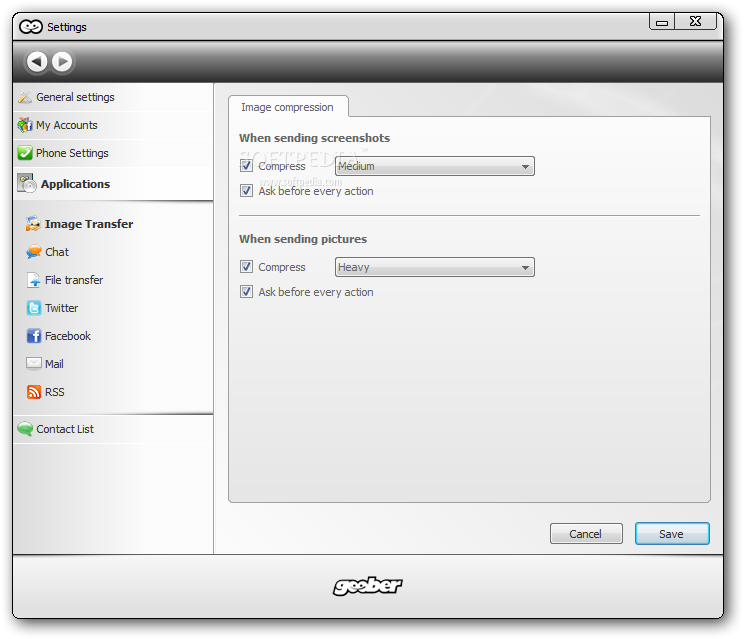Open the Medium compression dropdown
Image resolution: width=744 pixels, height=639 pixels.
click(435, 166)
